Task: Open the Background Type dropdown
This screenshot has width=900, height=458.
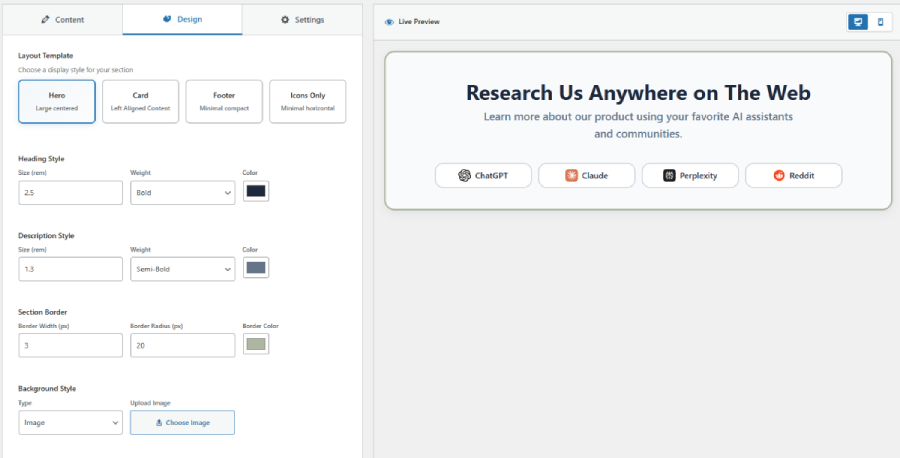Action: click(70, 423)
